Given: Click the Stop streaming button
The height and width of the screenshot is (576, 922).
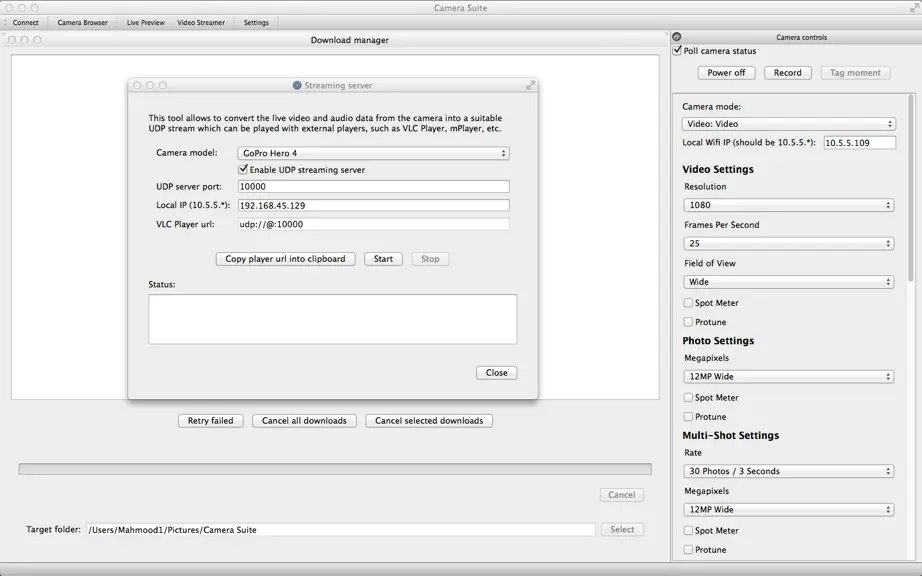Looking at the screenshot, I should 430,259.
